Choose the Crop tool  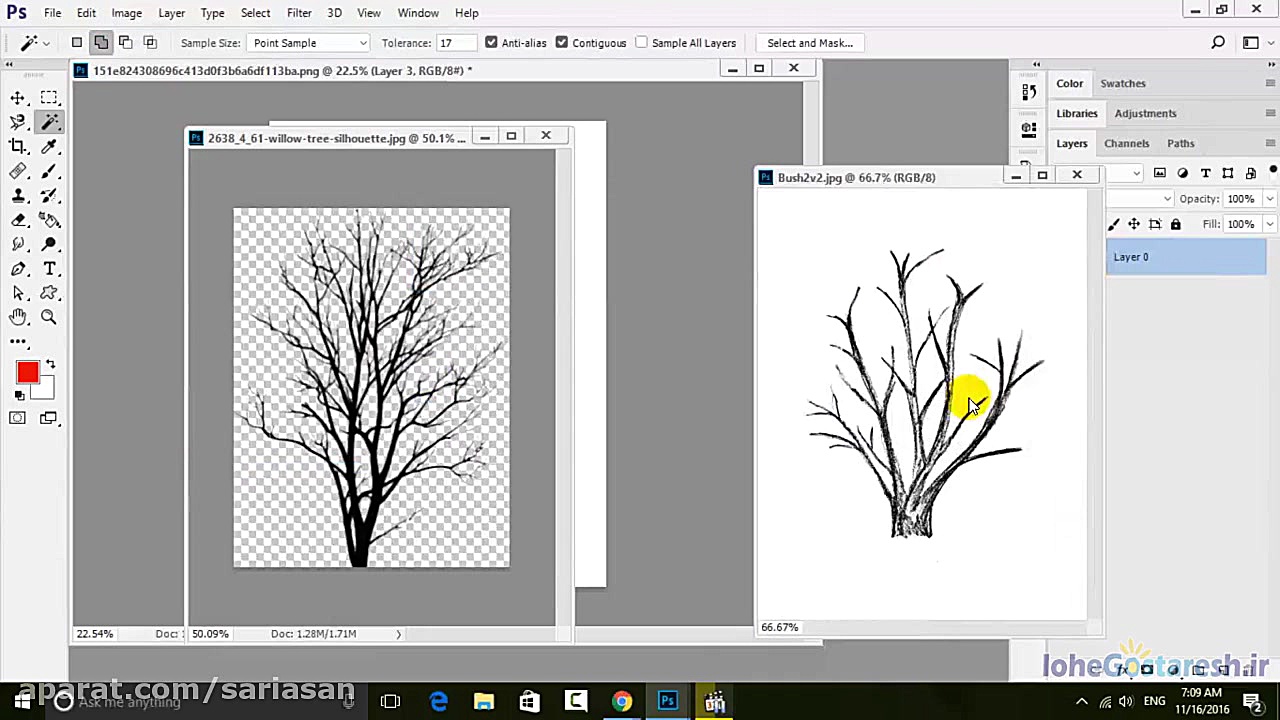(18, 147)
